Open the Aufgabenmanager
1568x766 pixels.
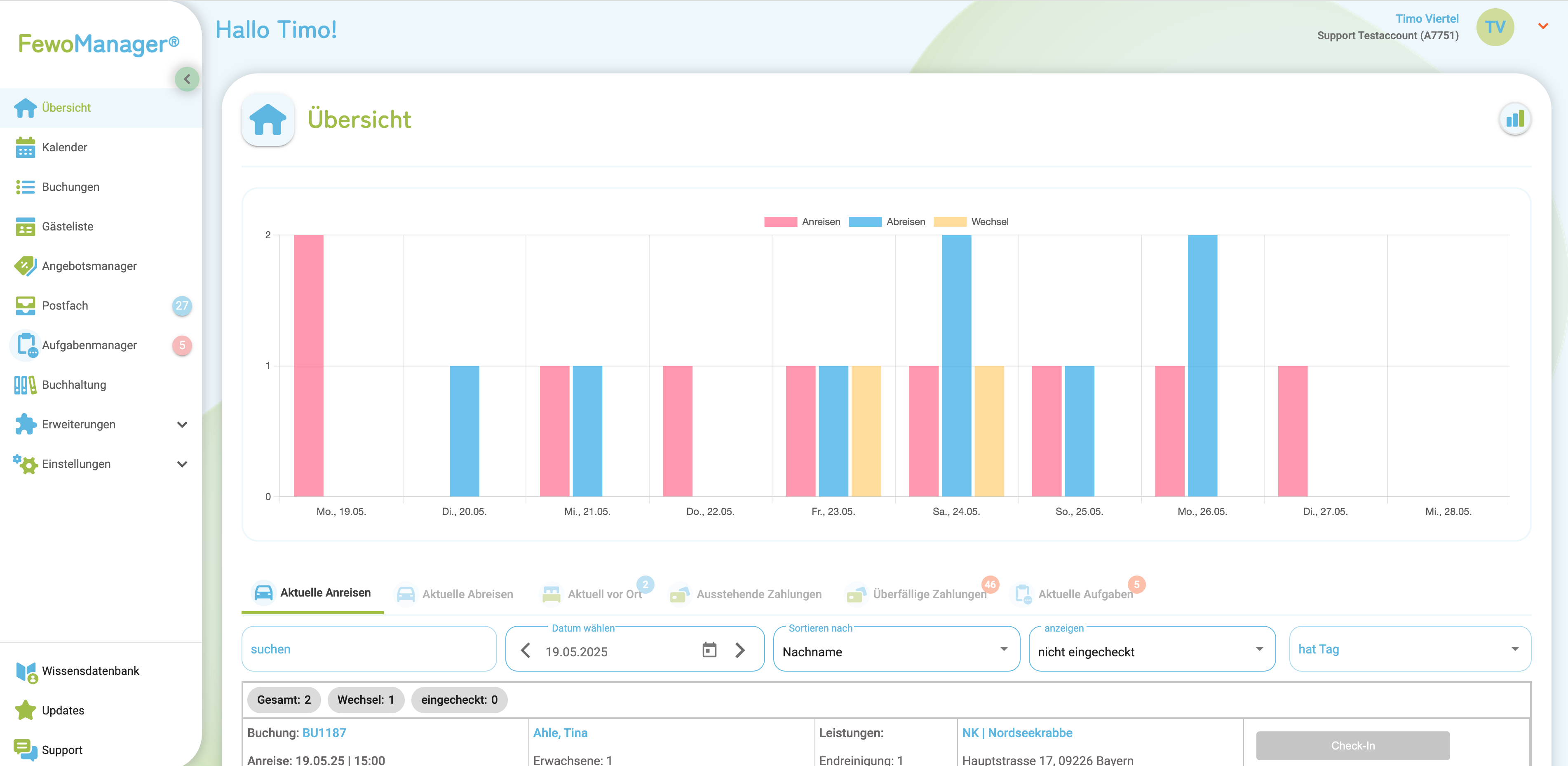click(x=89, y=345)
